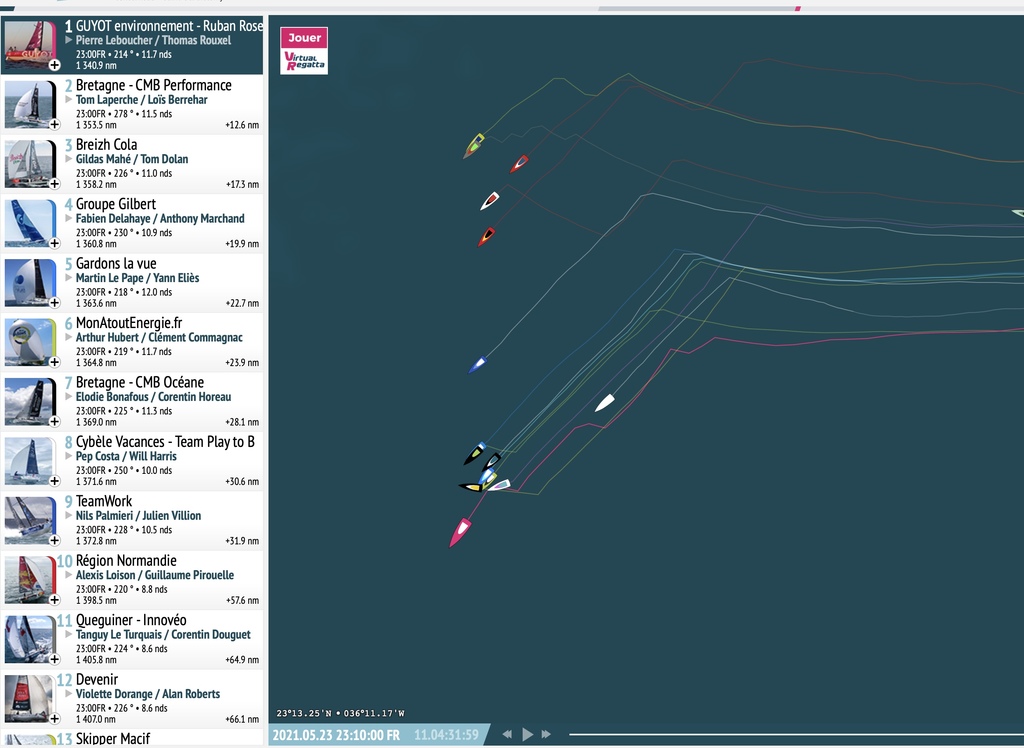
Task: Select the boat name 'Gardons la vue'
Action: pyautogui.click(x=116, y=263)
